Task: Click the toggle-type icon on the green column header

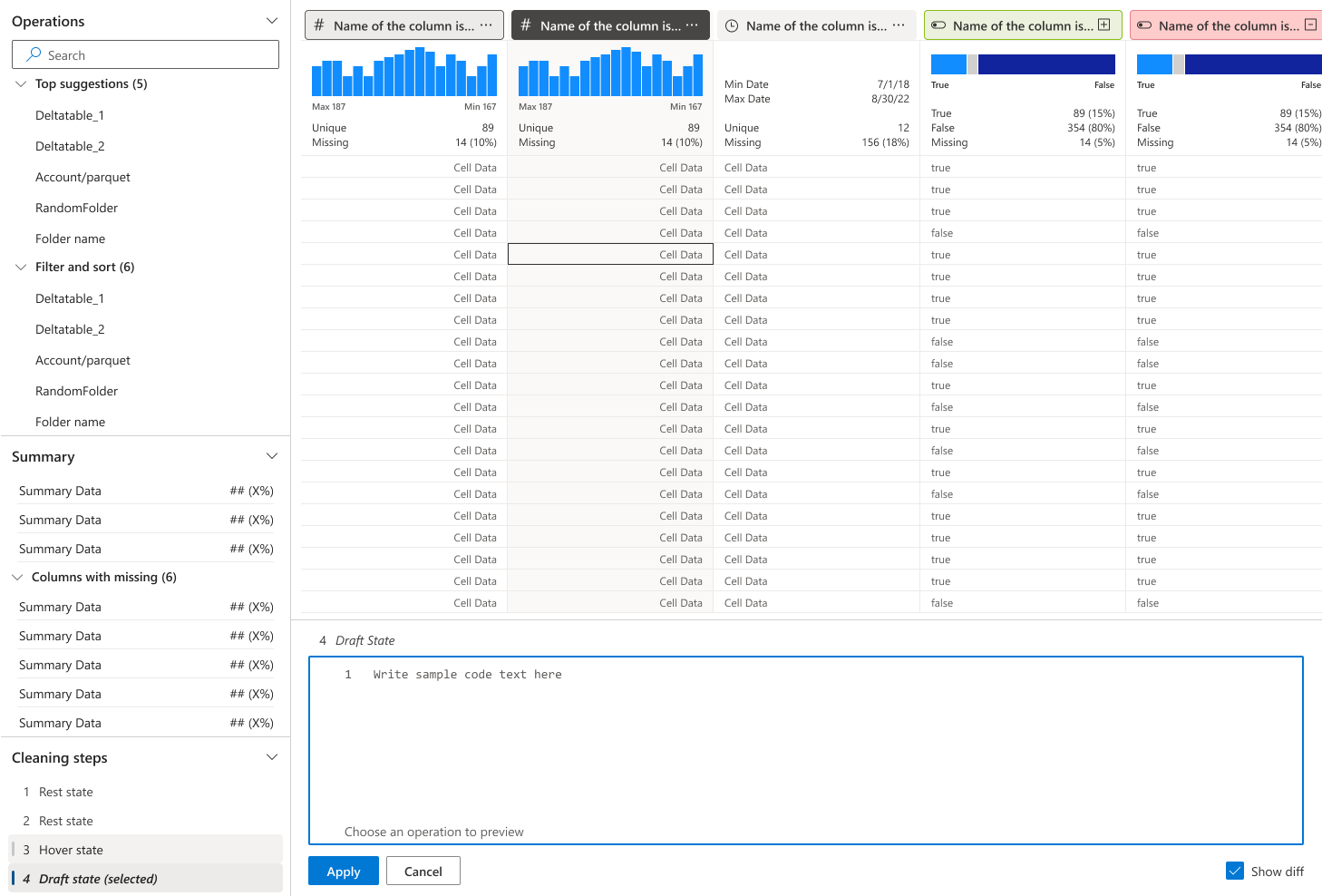Action: pyautogui.click(x=938, y=25)
